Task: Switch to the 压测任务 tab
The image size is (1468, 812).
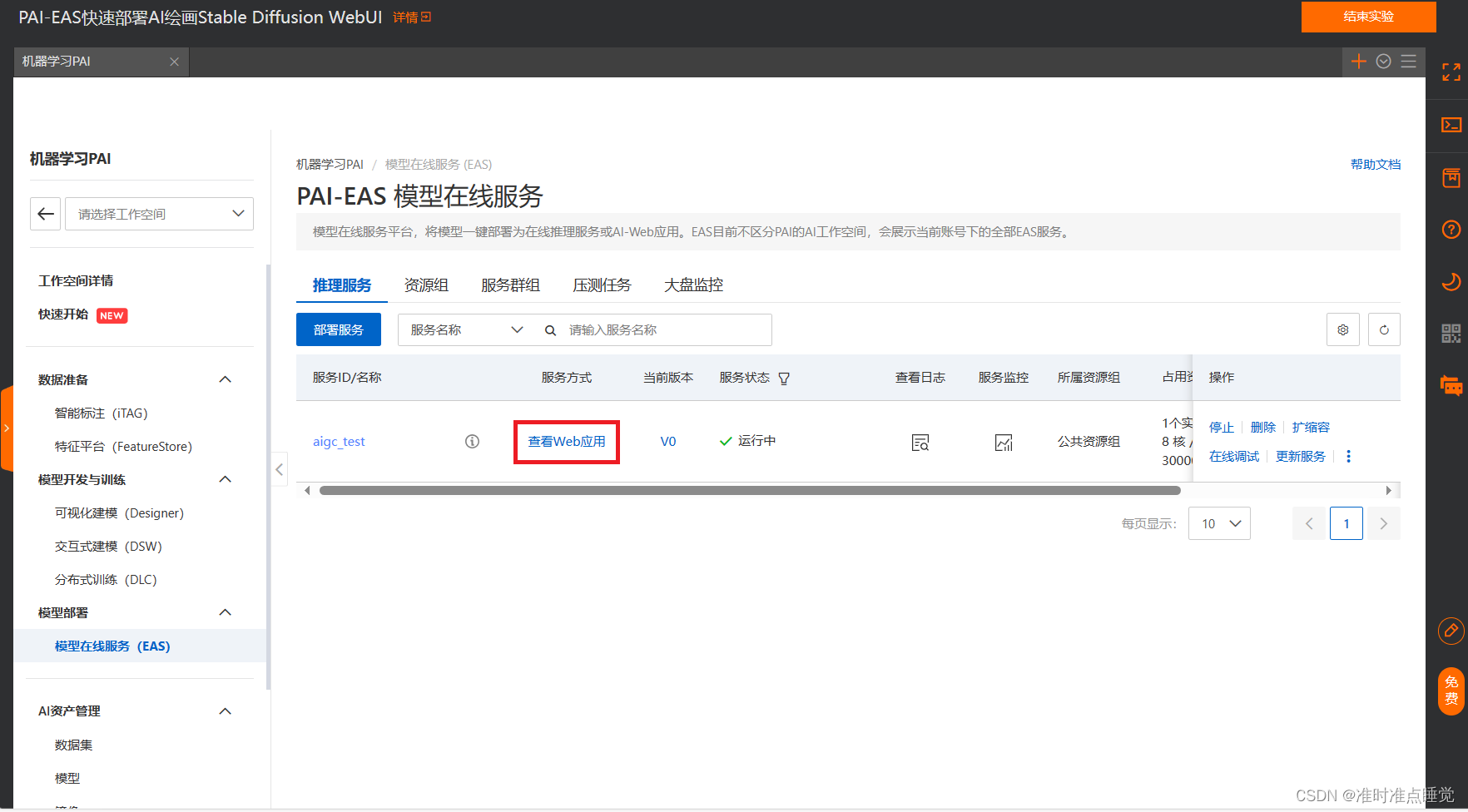Action: pyautogui.click(x=602, y=285)
